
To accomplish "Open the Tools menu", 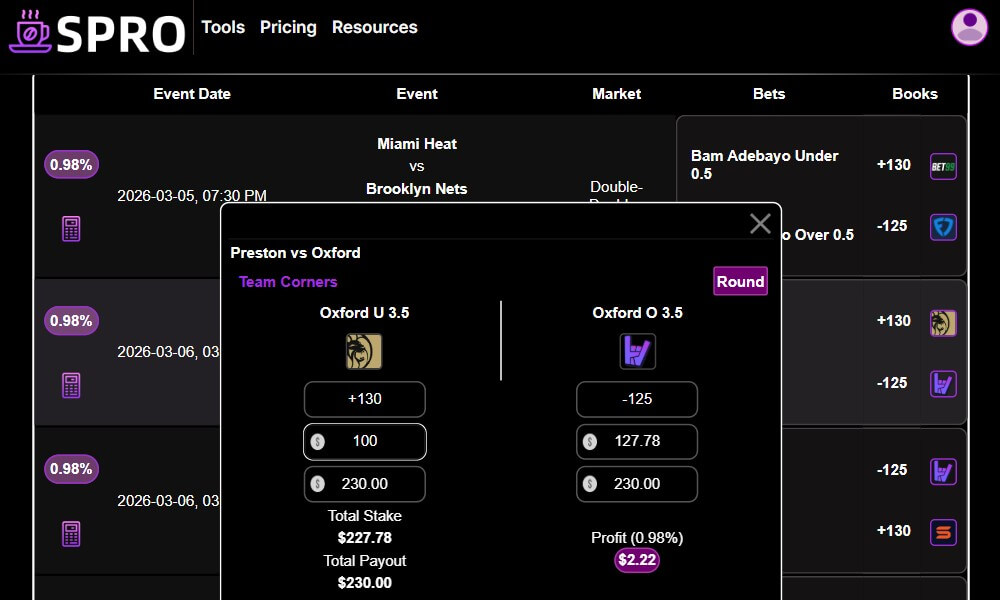I will tap(222, 27).
